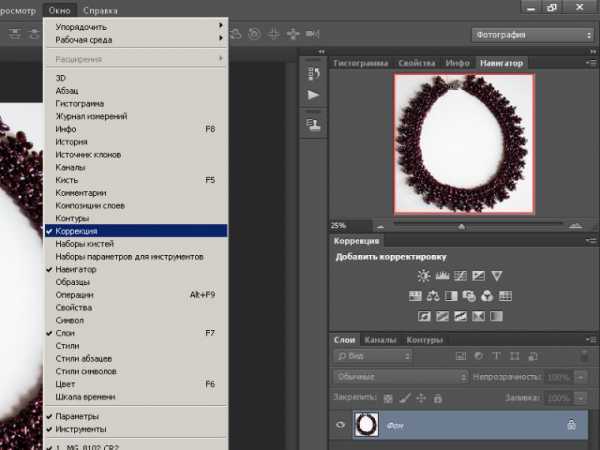Screen dimensions: 600x450
Task: Add a Channel Mixer adjustment
Action: point(487,296)
